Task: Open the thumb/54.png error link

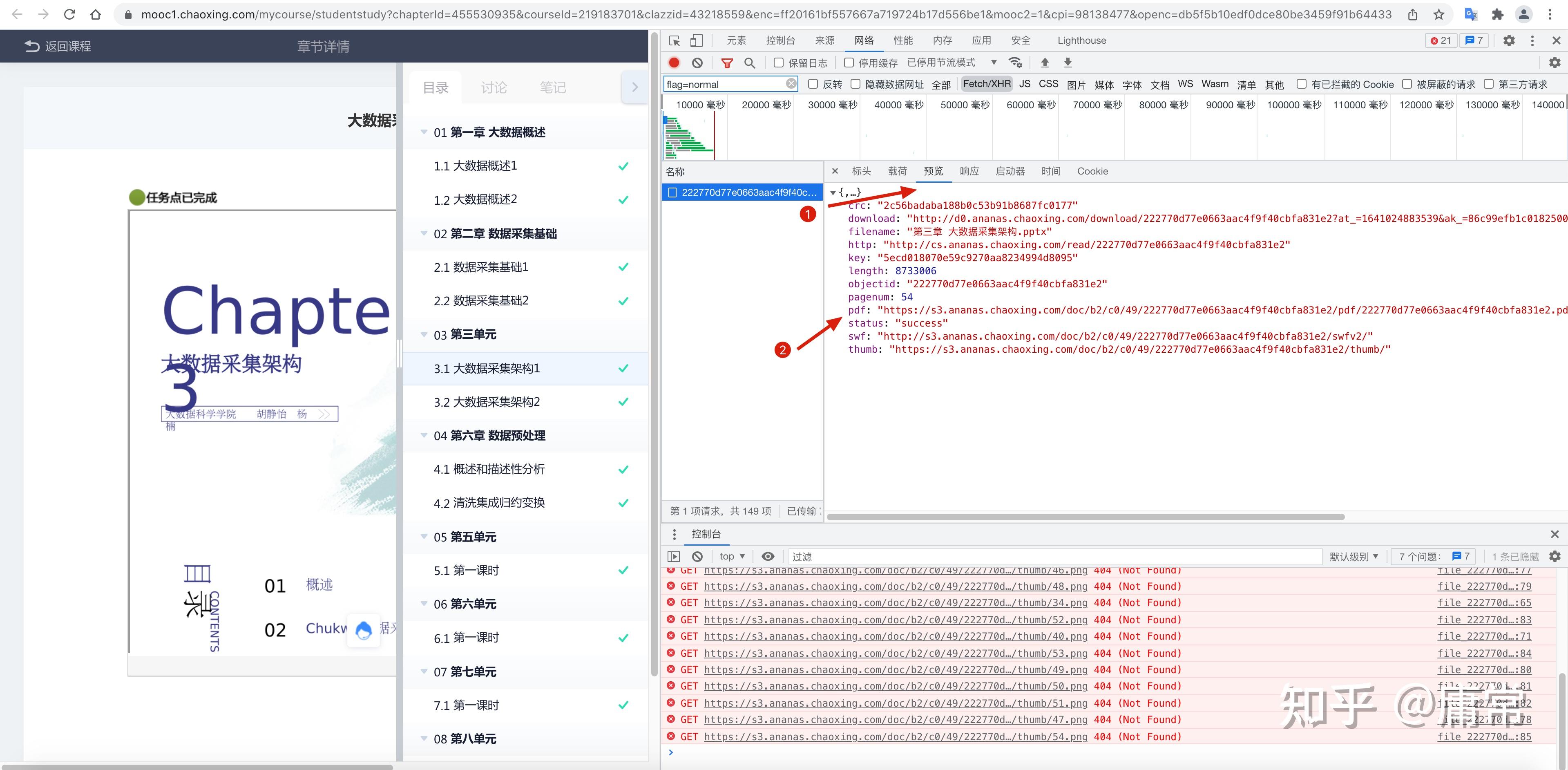Action: click(896, 736)
